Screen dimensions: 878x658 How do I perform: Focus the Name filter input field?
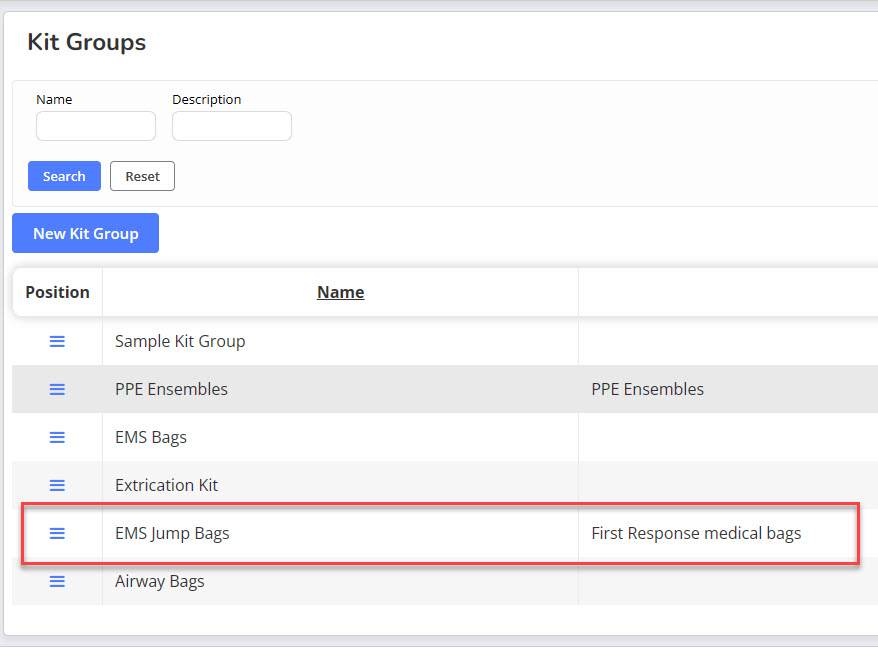coord(96,126)
